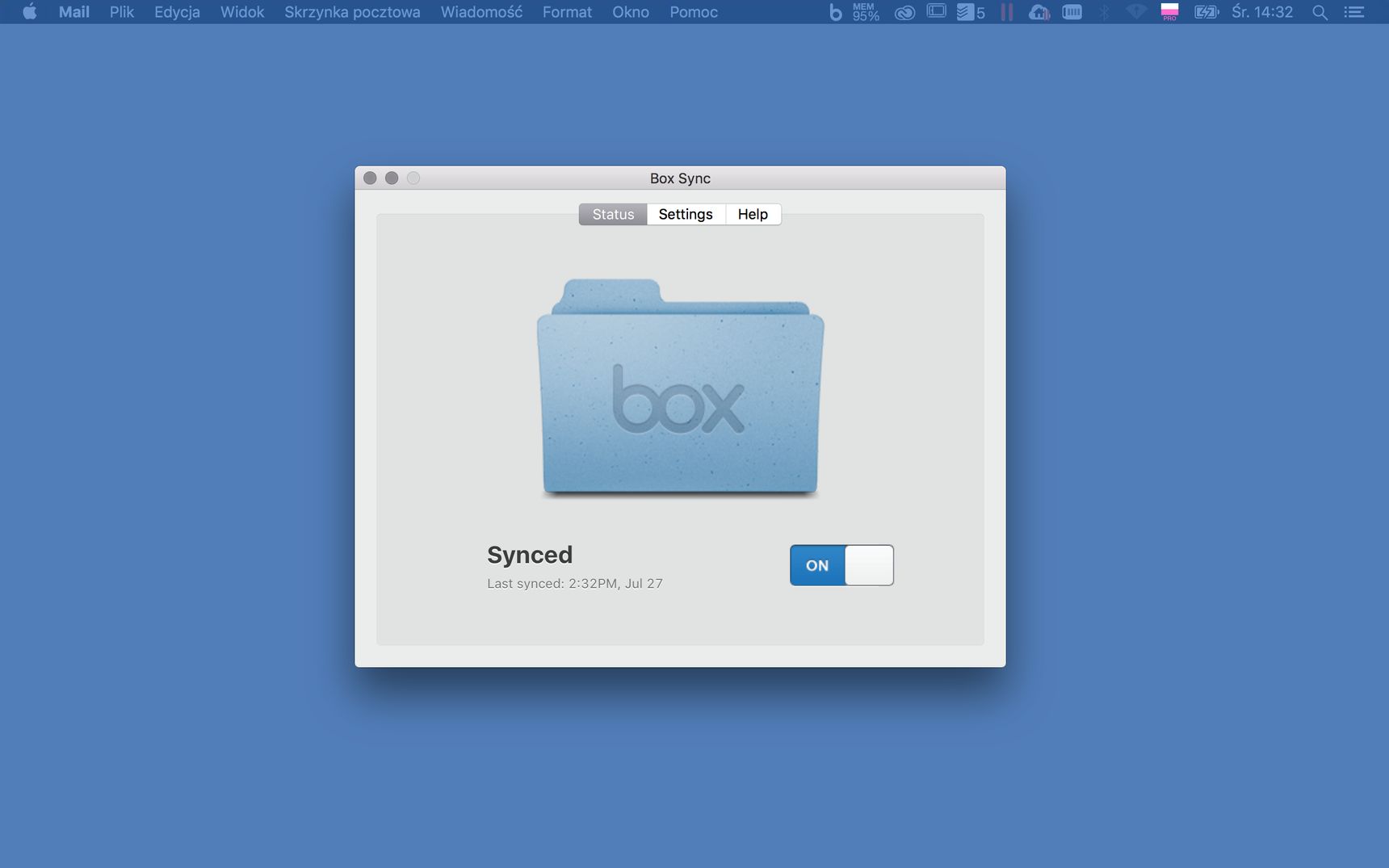Open the Apple menu
This screenshot has height=868, width=1389.
point(30,12)
